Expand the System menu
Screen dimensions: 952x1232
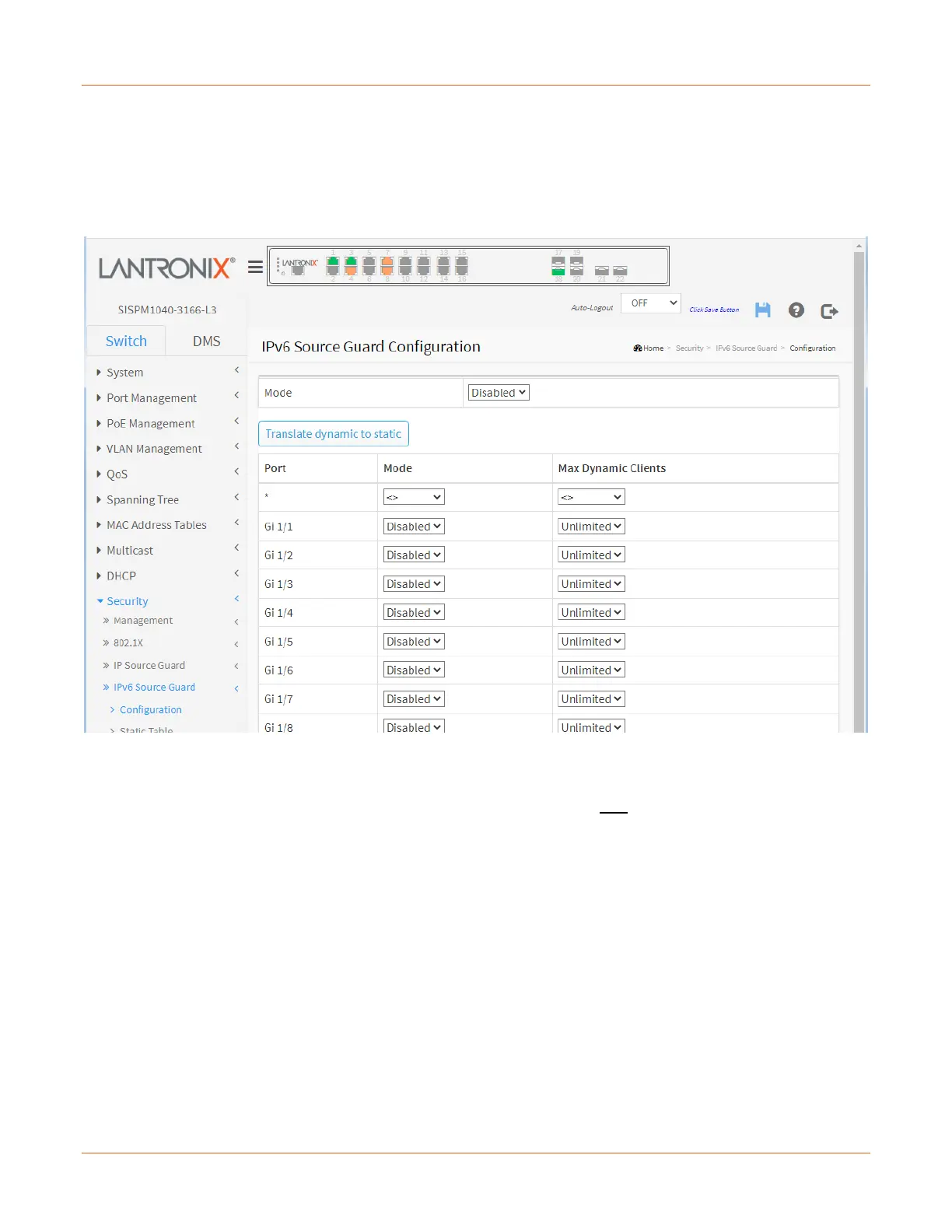(124, 373)
